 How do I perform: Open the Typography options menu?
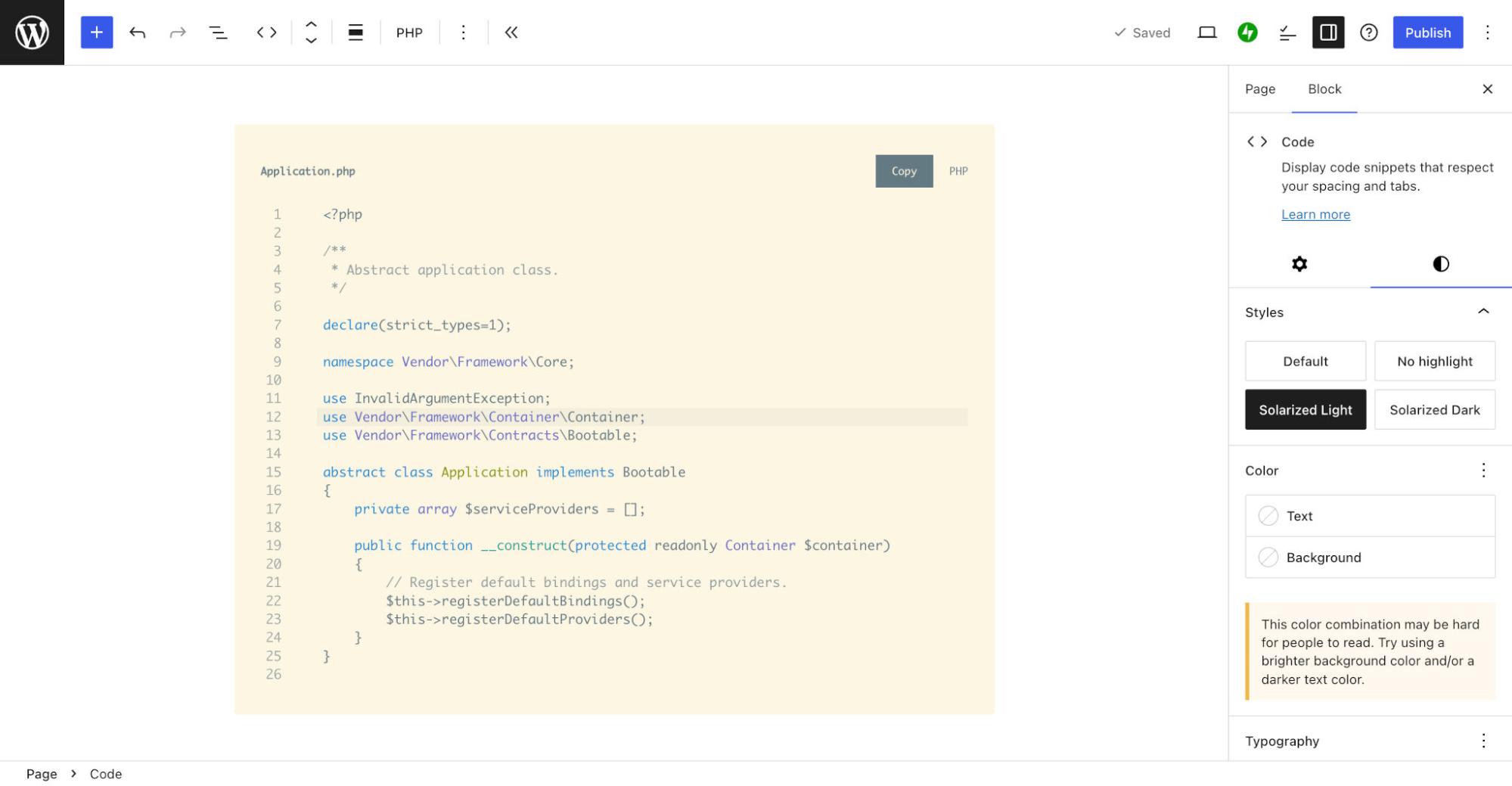(x=1483, y=741)
